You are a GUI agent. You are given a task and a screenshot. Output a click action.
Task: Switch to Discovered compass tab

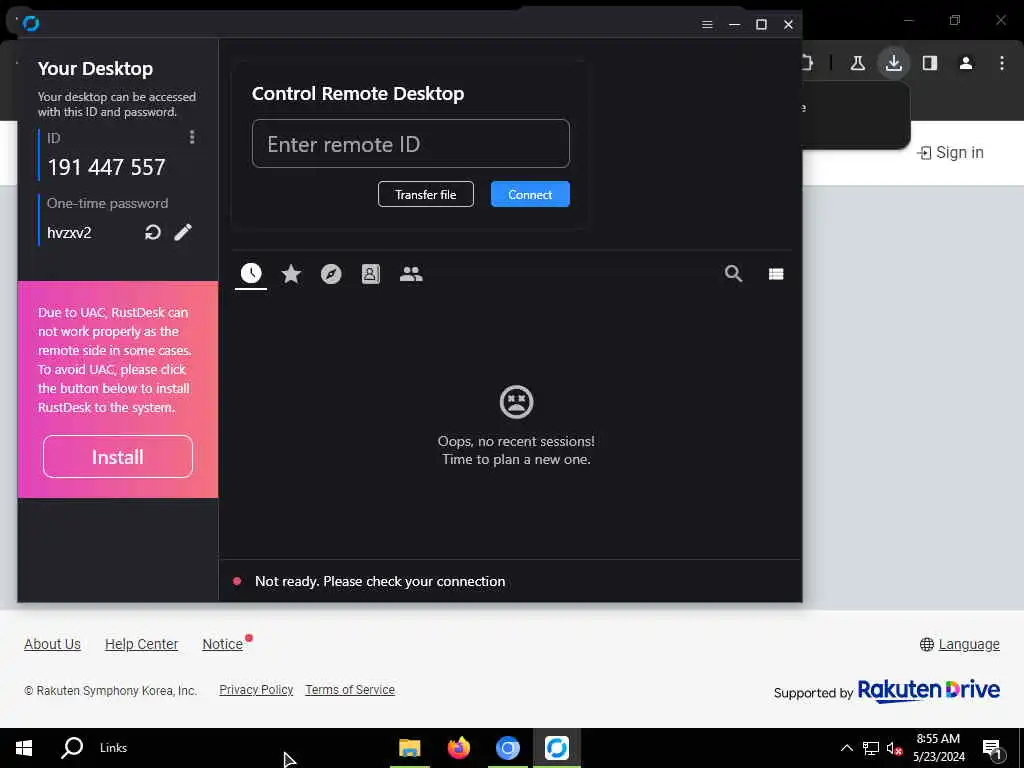tap(331, 274)
